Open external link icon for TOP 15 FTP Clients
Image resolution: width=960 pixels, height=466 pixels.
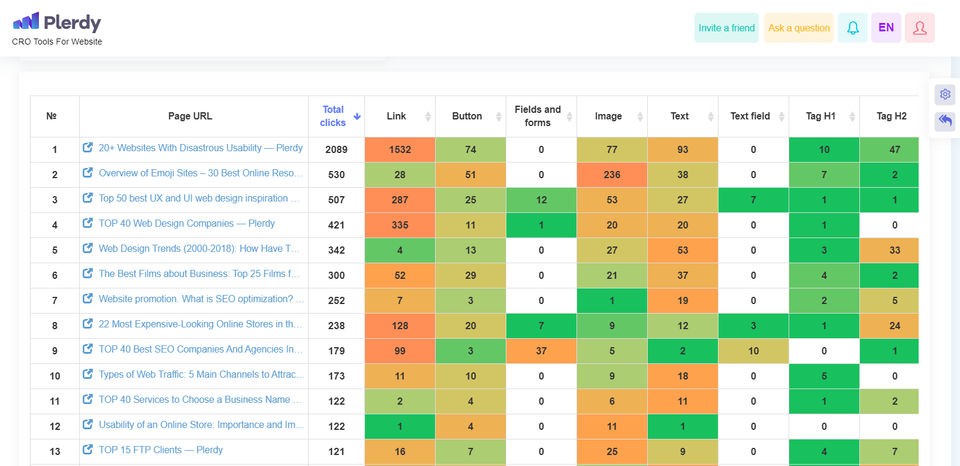tap(88, 451)
